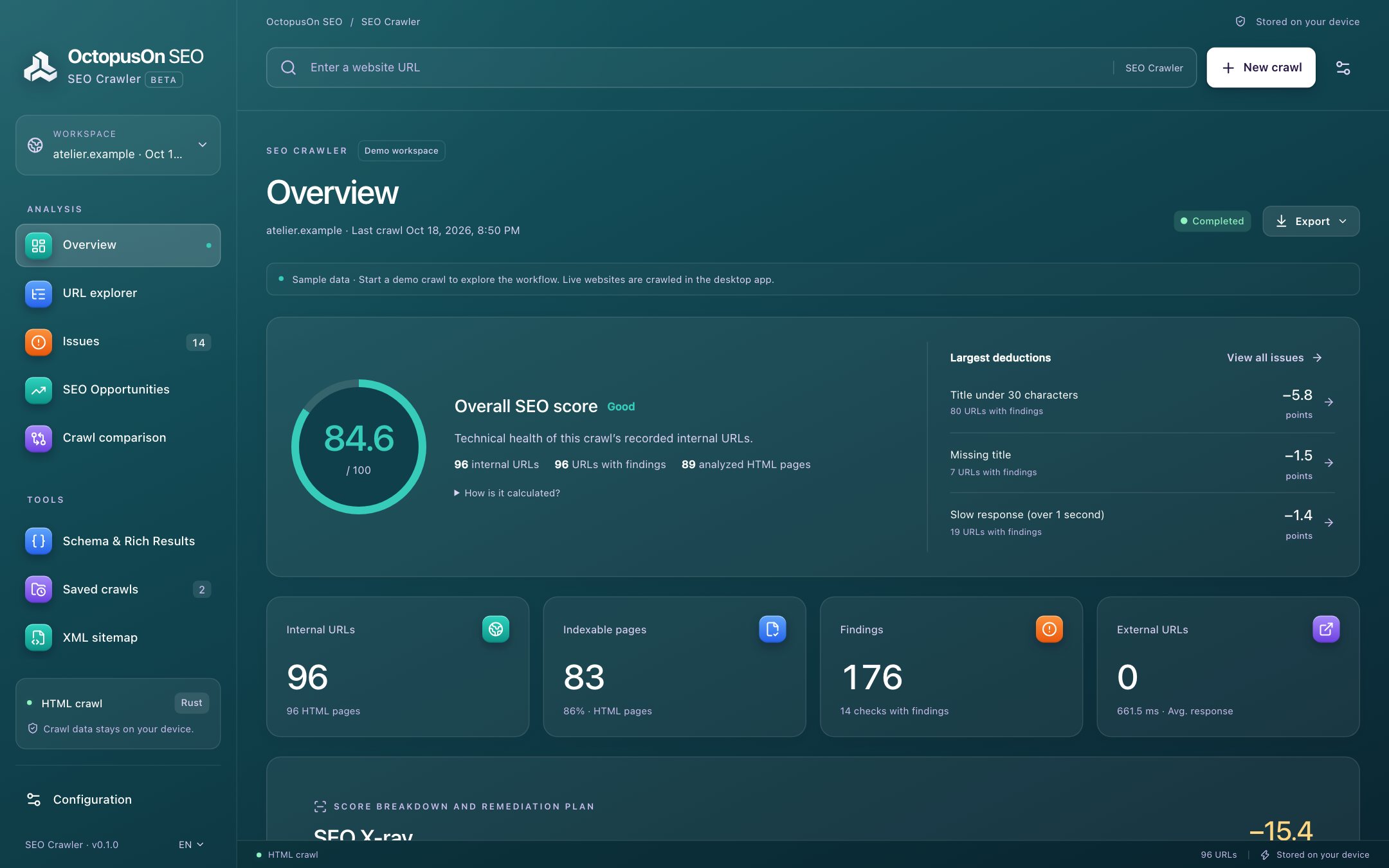The height and width of the screenshot is (868, 1389).
Task: Click the shield icon next to Stored on your device
Action: (1240, 22)
